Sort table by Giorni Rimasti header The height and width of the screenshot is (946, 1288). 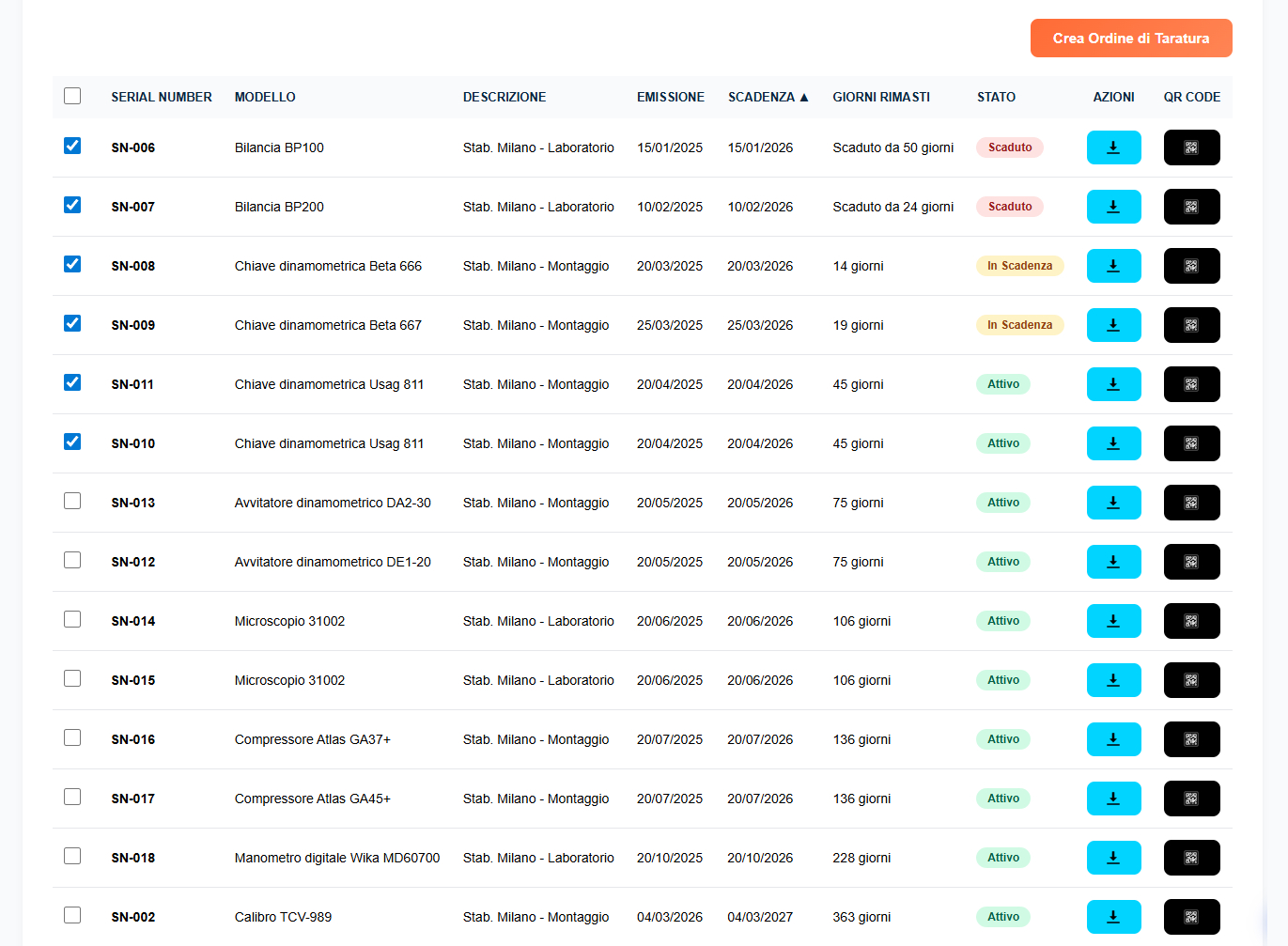(x=880, y=97)
